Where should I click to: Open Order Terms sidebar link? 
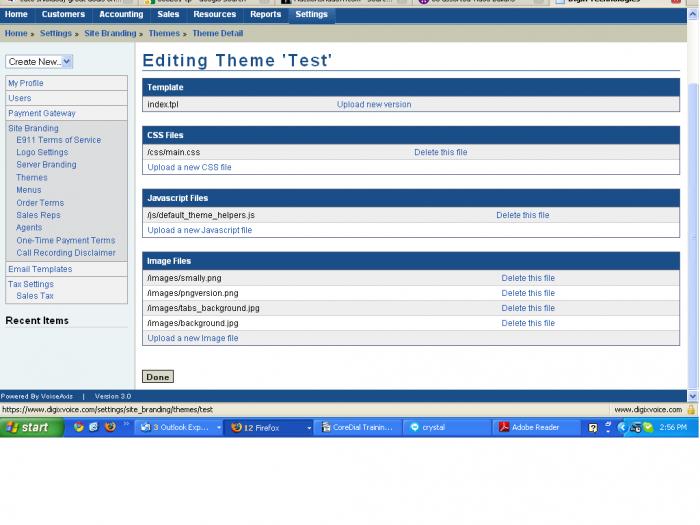click(x=40, y=203)
